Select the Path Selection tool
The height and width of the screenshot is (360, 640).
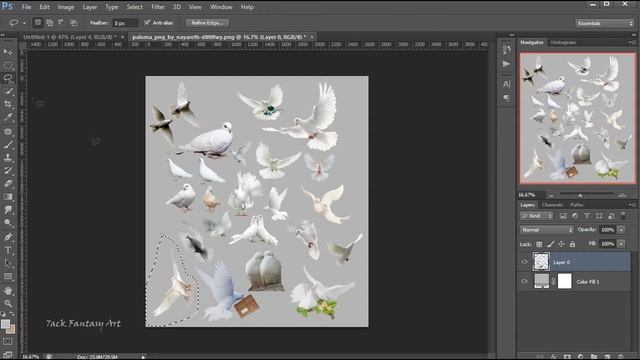point(8,263)
